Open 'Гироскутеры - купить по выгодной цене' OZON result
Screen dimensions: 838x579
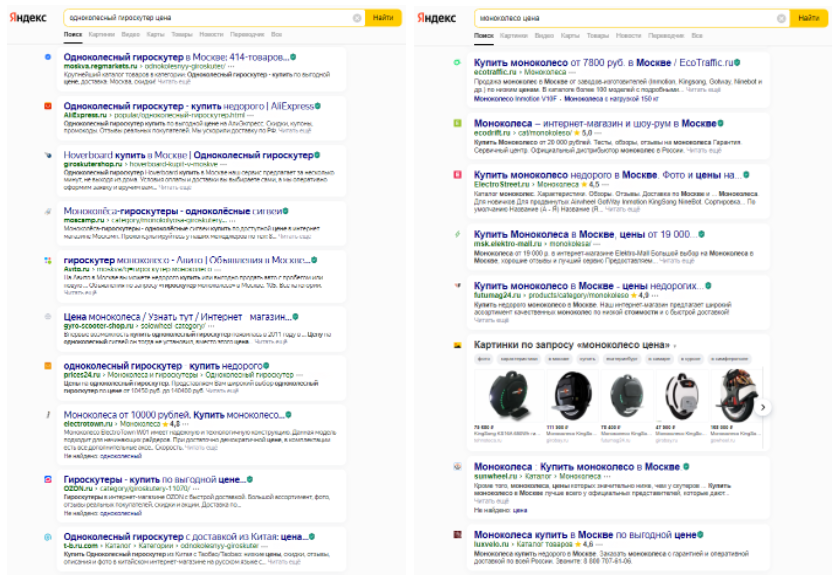pos(154,480)
